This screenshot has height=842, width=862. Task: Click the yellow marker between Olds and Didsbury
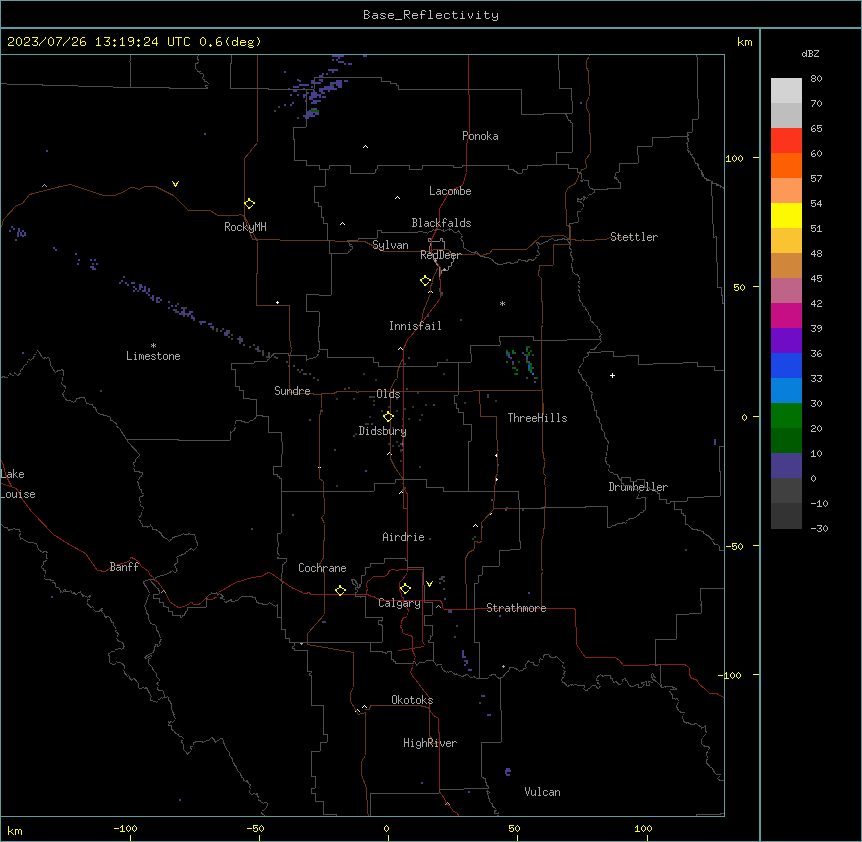coord(388,417)
